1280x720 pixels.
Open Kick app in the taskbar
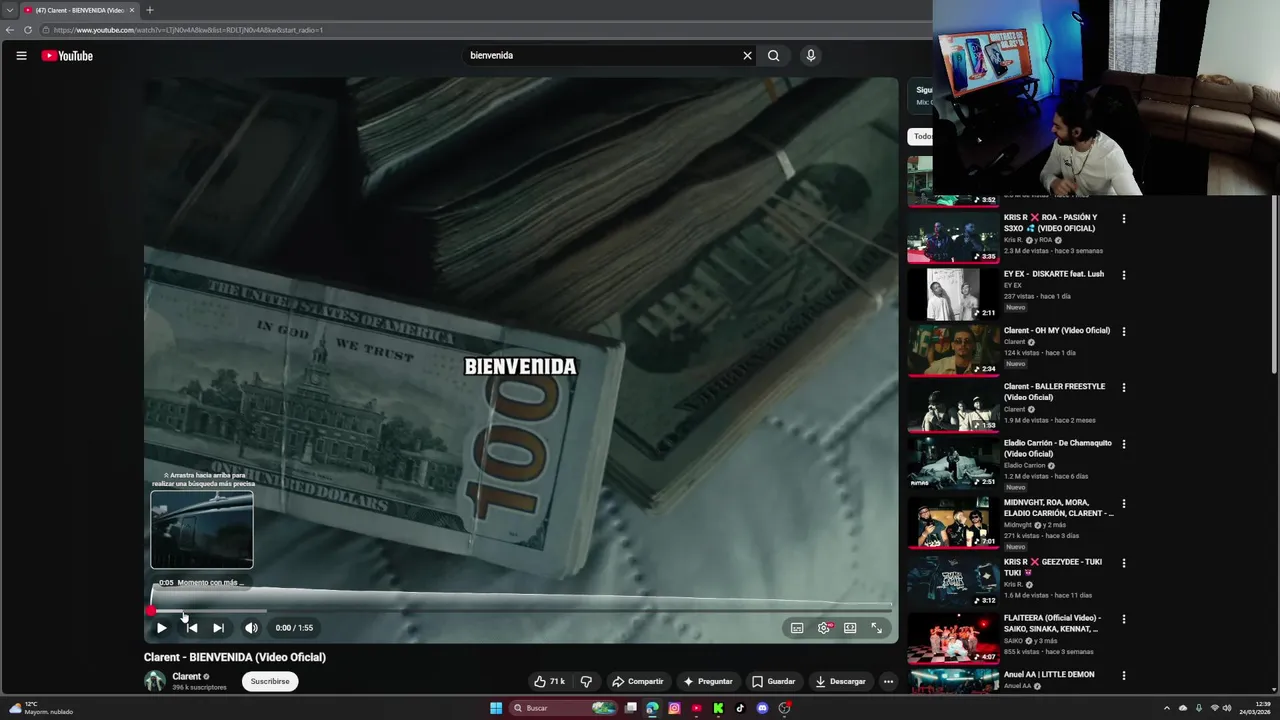pos(718,708)
